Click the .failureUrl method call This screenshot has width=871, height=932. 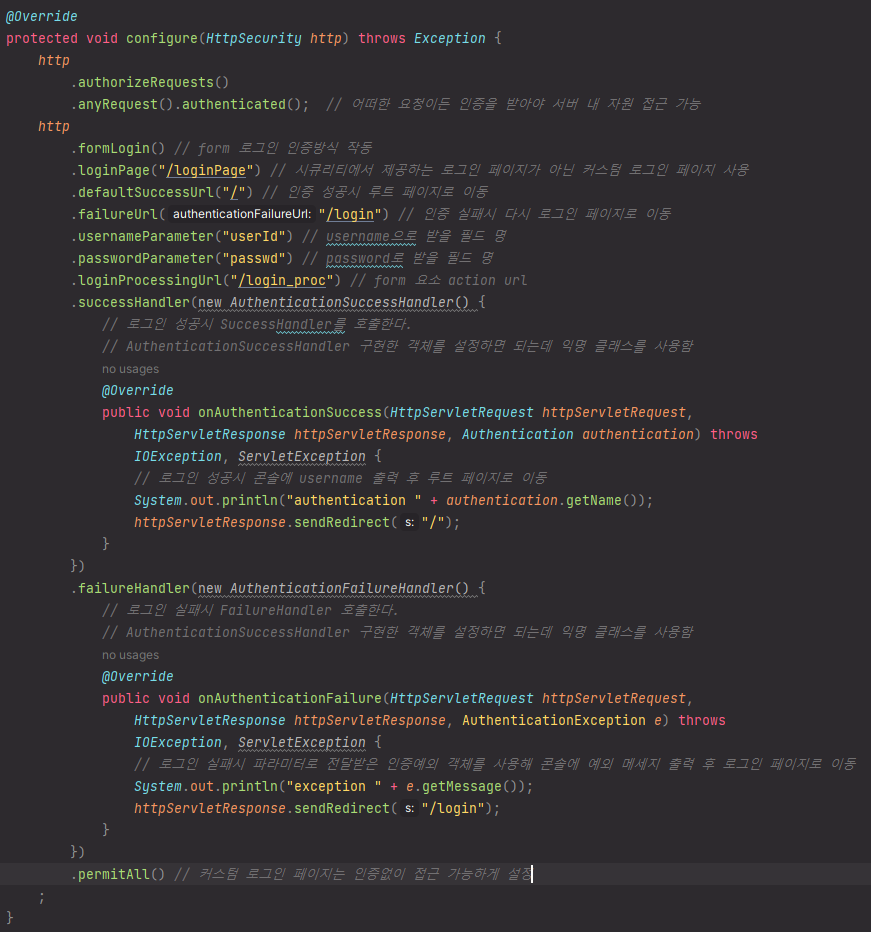[x=118, y=215]
